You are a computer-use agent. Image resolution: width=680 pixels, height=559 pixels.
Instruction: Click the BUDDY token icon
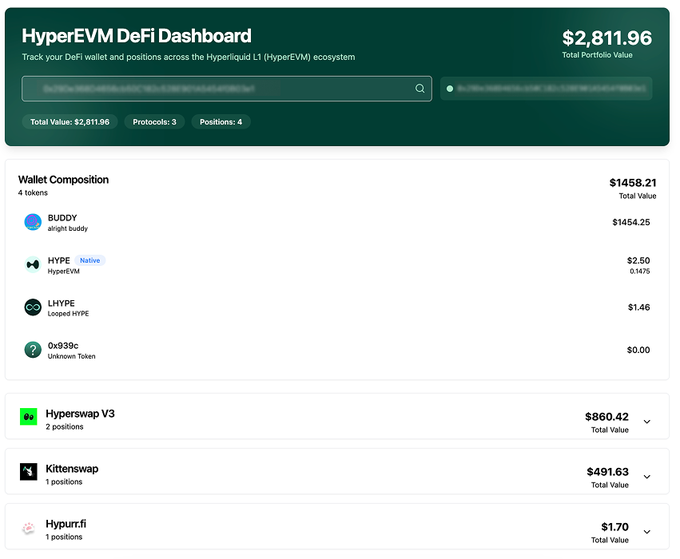point(33,222)
